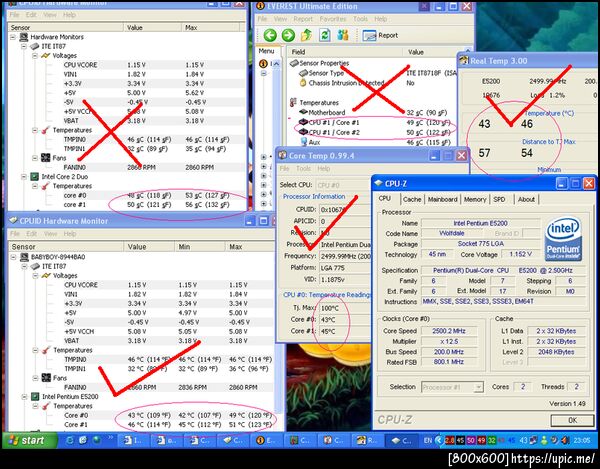Switch to the Mainboard tab in CPU-Z
This screenshot has height=469, width=600.
(x=442, y=199)
